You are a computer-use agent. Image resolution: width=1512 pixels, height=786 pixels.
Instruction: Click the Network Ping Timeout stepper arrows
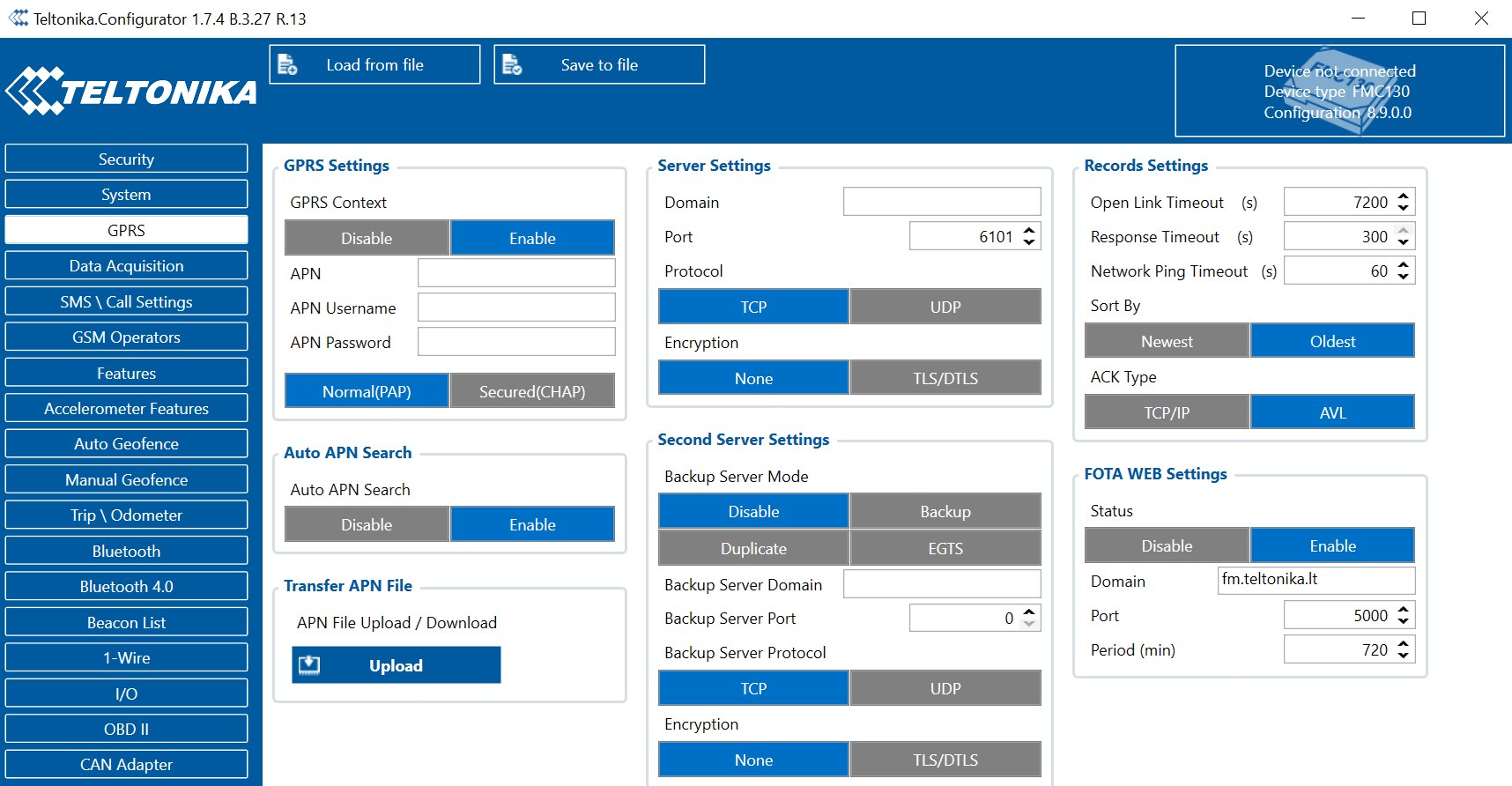[x=1404, y=271]
